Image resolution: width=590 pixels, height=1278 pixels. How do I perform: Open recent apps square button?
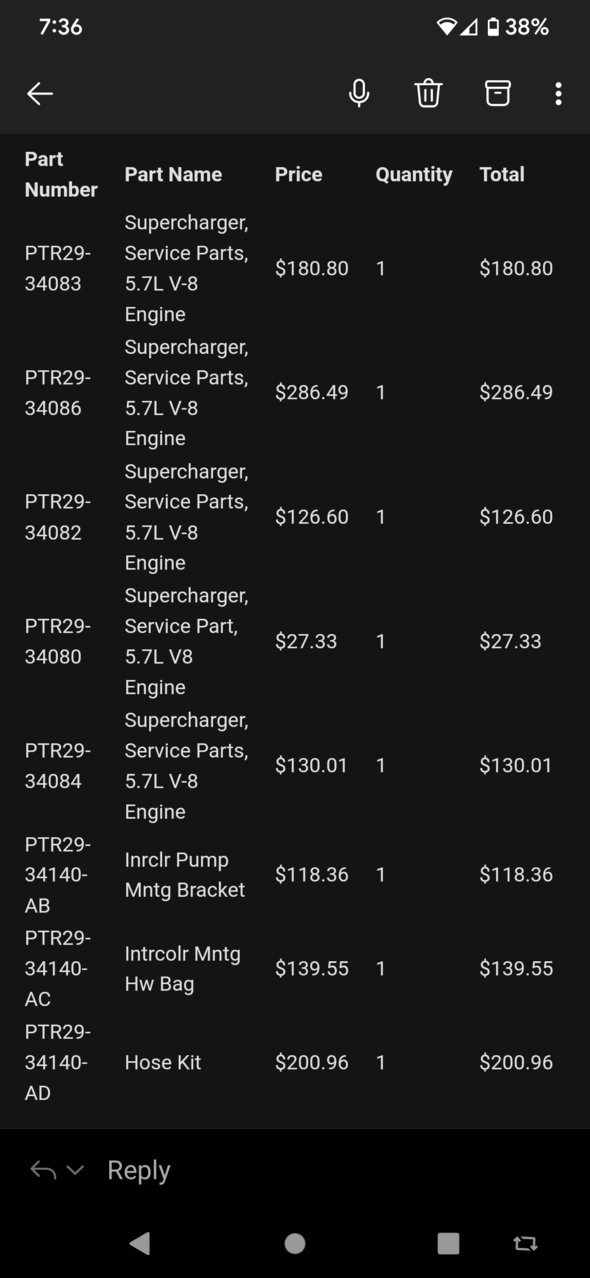[x=448, y=1243]
